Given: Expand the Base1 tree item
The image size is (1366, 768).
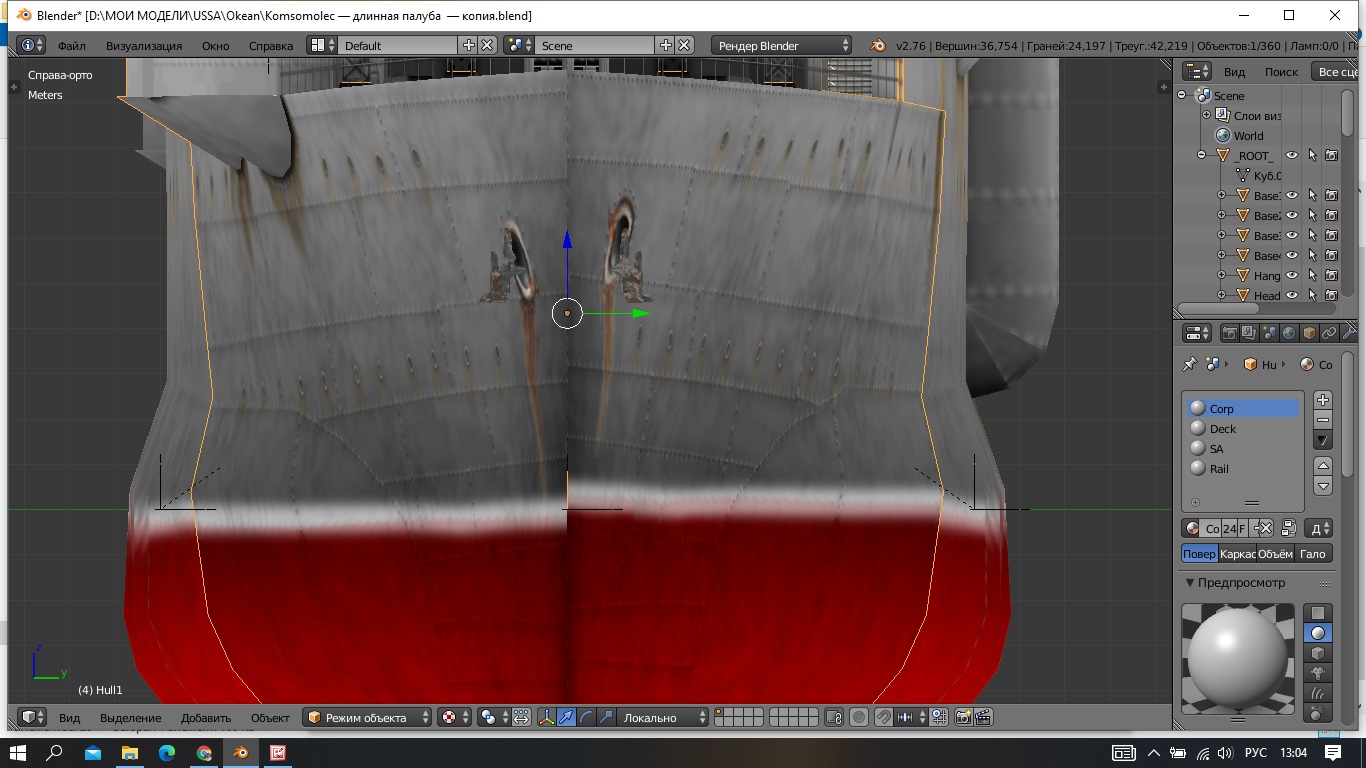Looking at the screenshot, I should [x=1221, y=196].
